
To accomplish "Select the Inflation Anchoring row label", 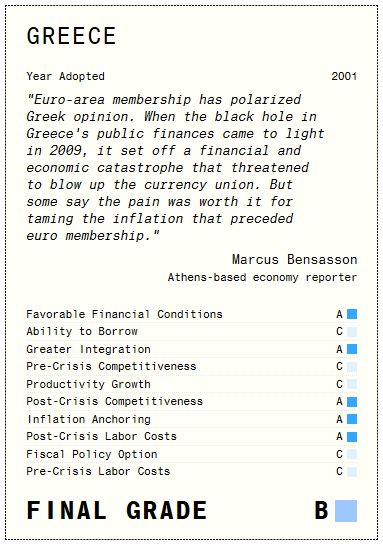I will (x=89, y=419).
